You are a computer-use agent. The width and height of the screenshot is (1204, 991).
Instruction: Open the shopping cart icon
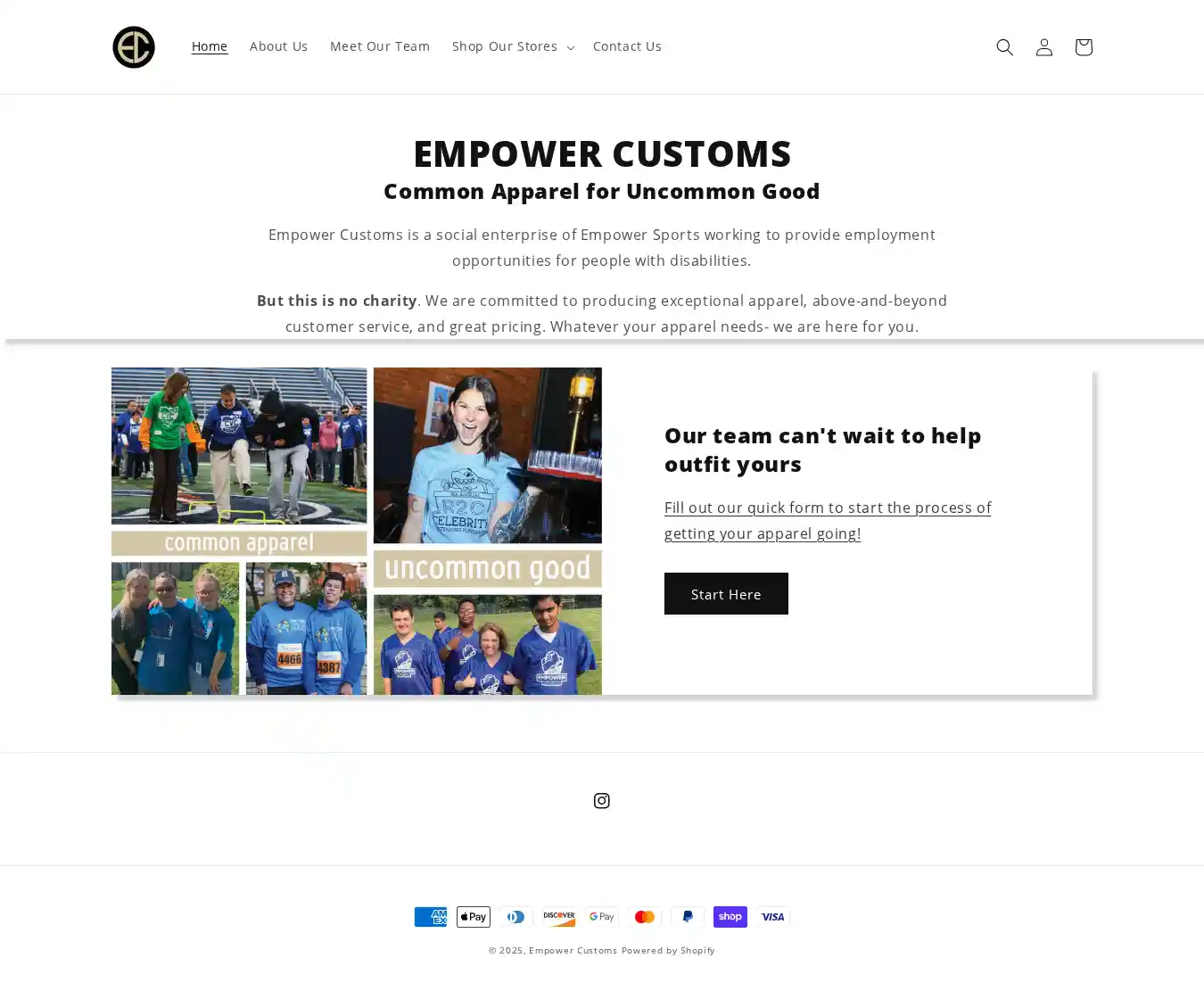click(1083, 47)
